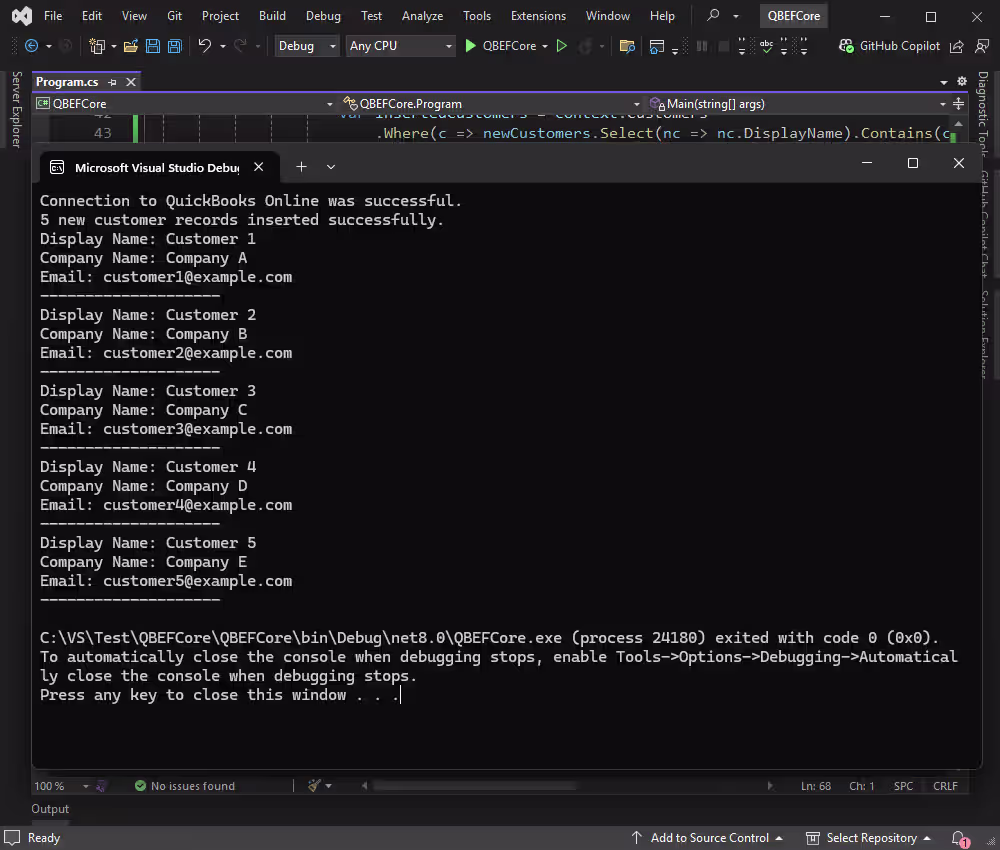
Task: Open the Server Explorer side tab
Action: pyautogui.click(x=17, y=109)
